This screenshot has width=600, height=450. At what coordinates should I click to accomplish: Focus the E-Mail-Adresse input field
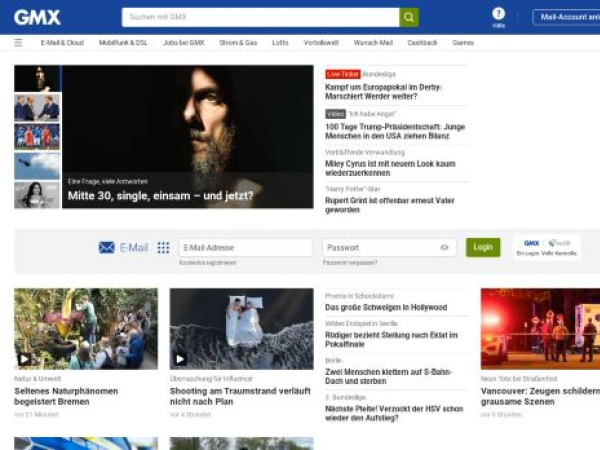246,248
